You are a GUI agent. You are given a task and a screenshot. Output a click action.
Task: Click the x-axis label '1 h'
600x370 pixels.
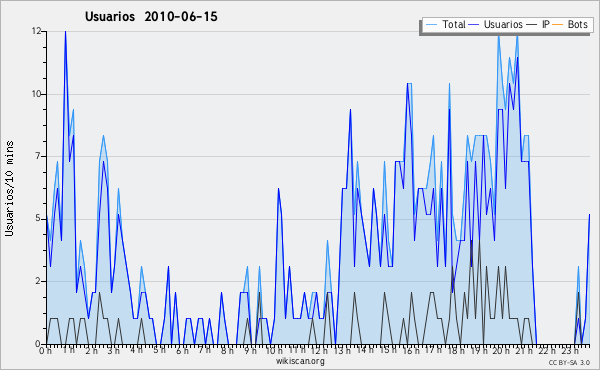click(68, 350)
